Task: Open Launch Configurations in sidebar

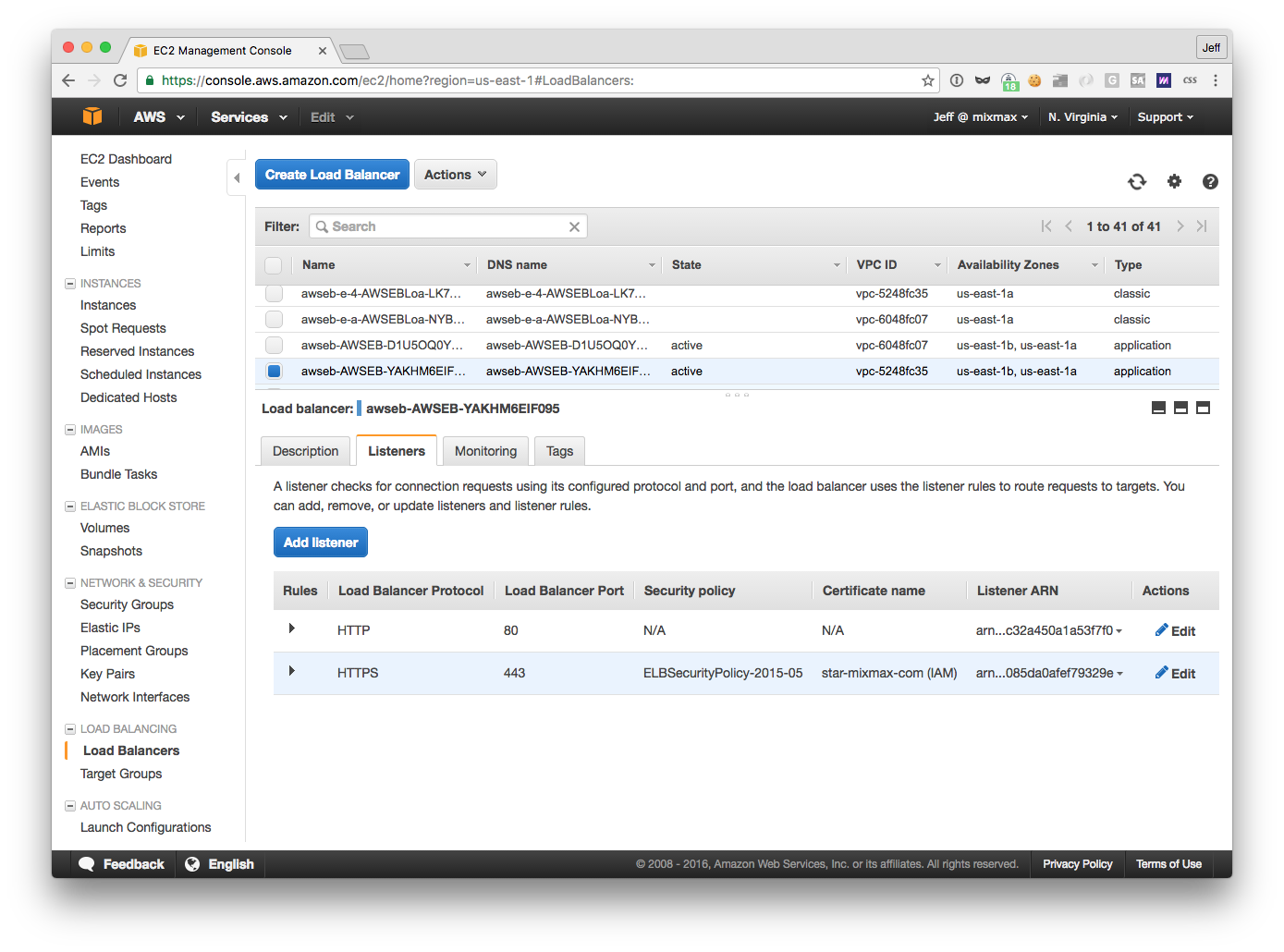Action: pos(145,827)
